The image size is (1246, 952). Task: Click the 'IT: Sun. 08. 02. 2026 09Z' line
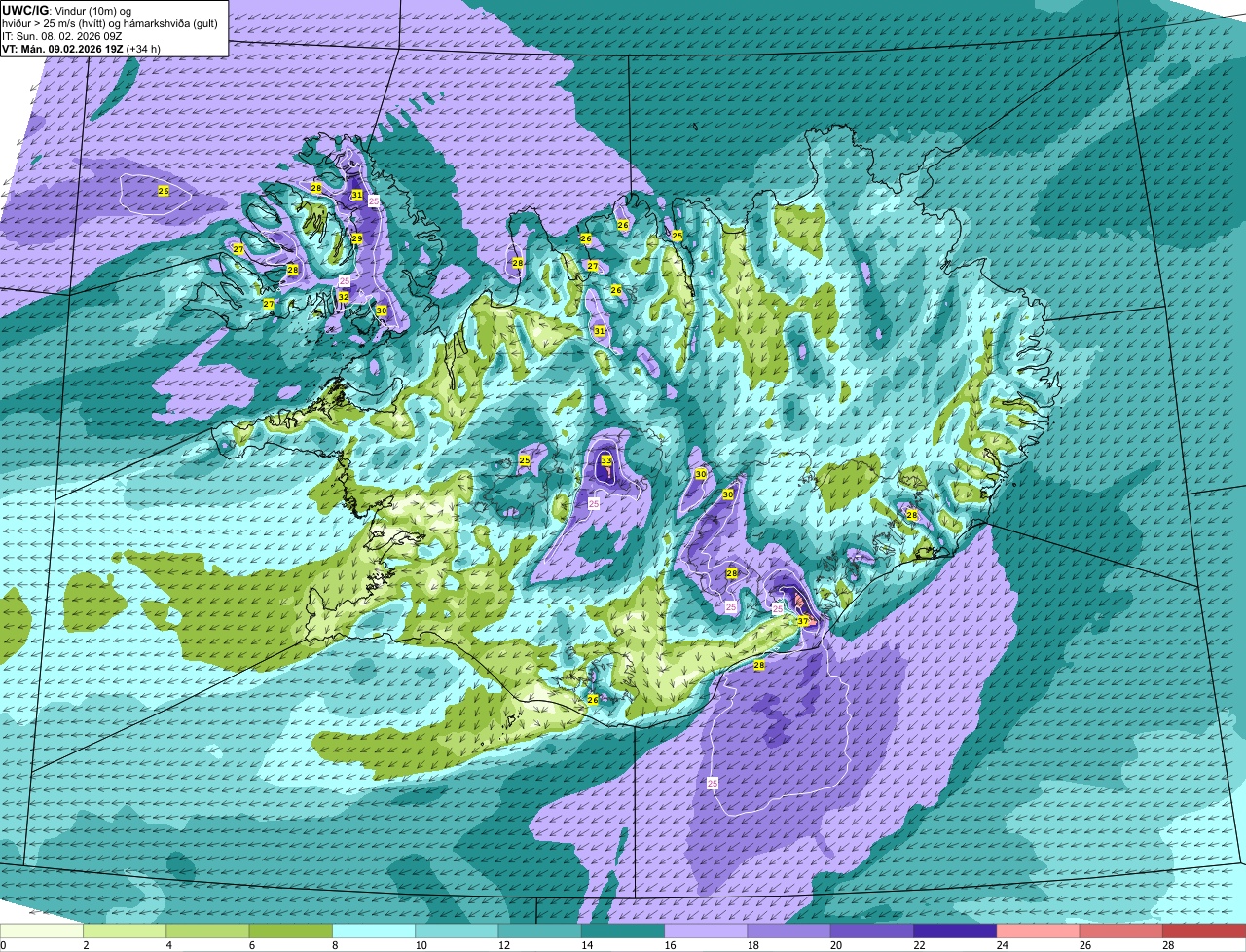[x=63, y=36]
